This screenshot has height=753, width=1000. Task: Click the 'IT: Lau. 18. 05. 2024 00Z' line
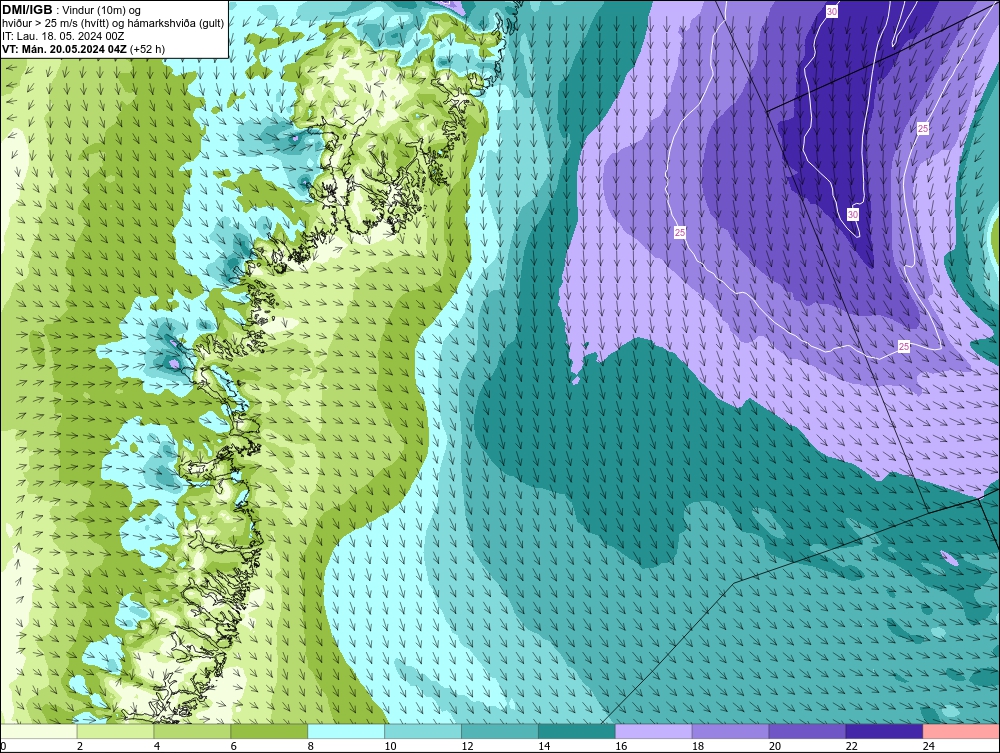tap(63, 36)
